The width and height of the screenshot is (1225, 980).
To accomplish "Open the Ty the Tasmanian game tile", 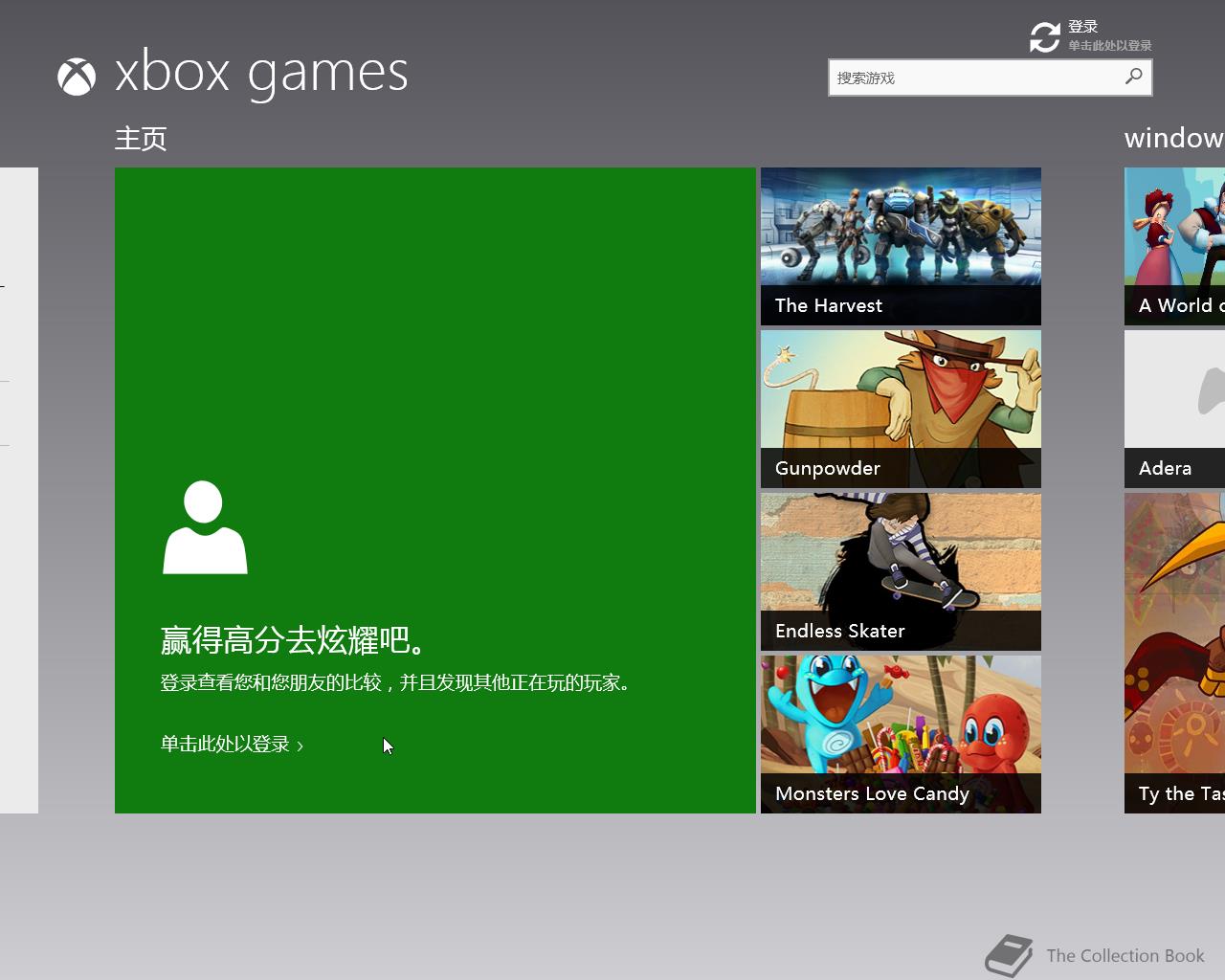I will click(1174, 653).
